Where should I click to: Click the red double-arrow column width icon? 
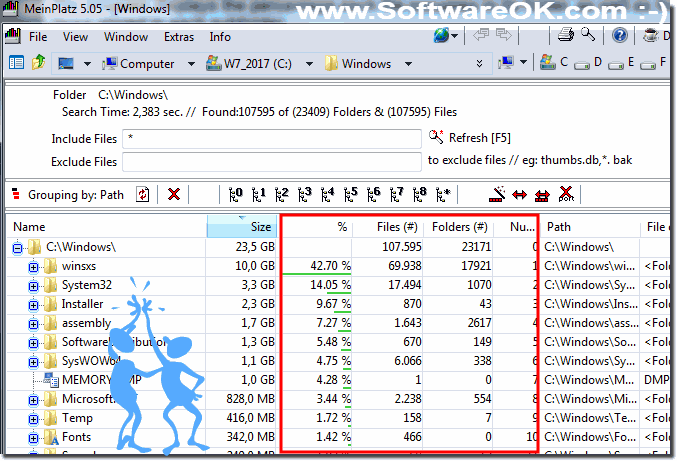[x=519, y=194]
